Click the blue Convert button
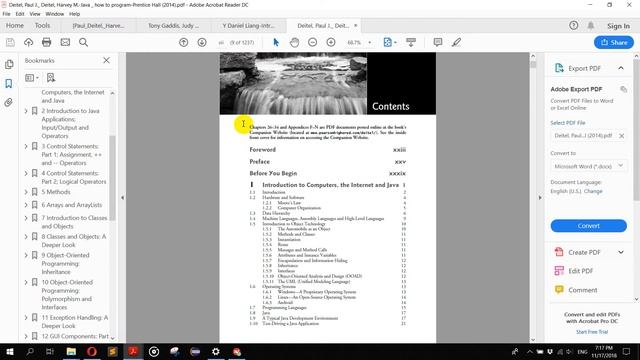Screen dimensions: 640x360 (x=588, y=226)
